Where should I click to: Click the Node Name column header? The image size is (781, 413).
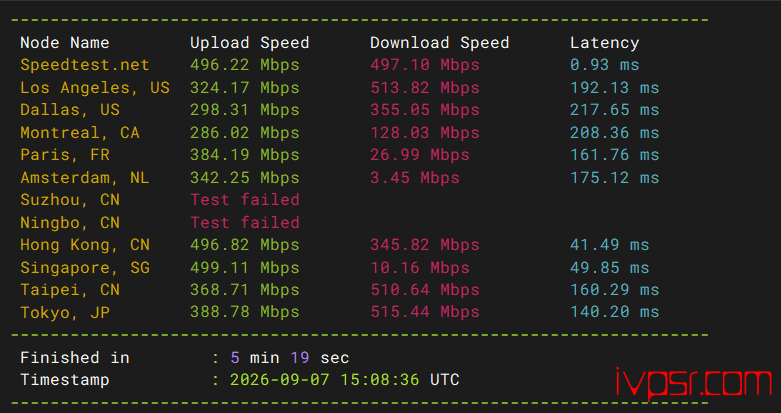click(65, 43)
